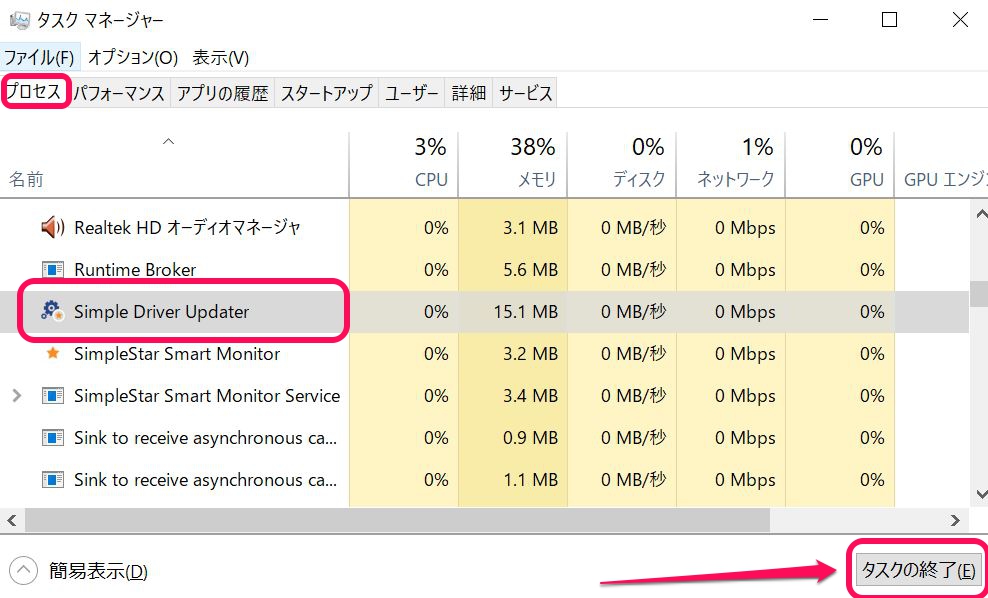Expand the SimpleStar Smart Monitor Service row

click(x=16, y=396)
